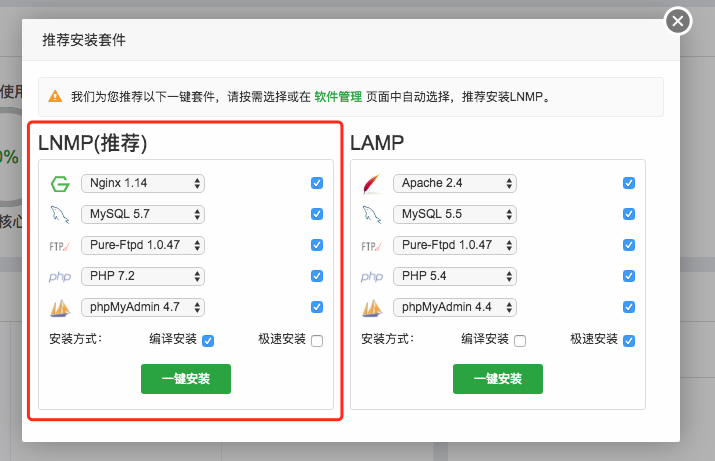The image size is (715, 461).
Task: Open the MySQL 5.5 version dropdown
Action: (455, 214)
